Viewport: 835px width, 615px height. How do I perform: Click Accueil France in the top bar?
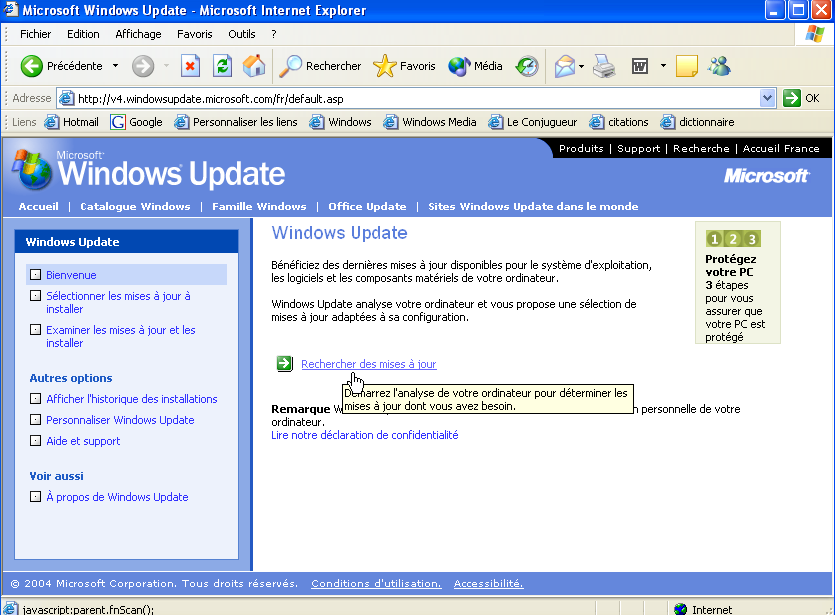pos(781,149)
